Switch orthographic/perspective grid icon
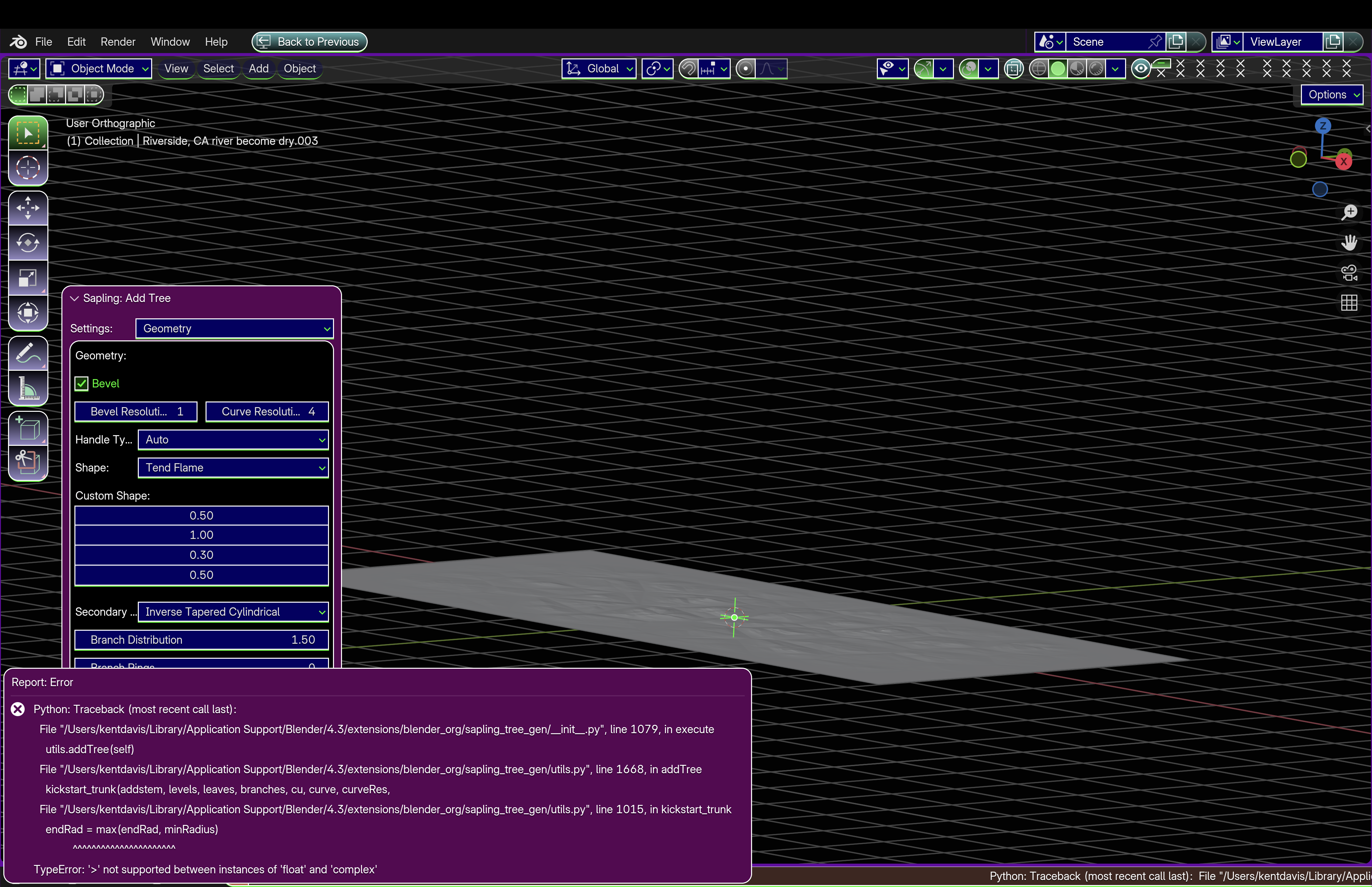The image size is (1372, 887). [1349, 302]
